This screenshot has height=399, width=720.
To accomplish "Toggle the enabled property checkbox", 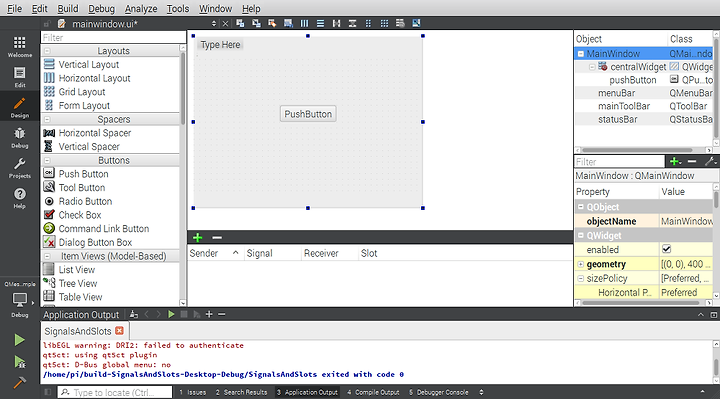I will click(x=666, y=249).
